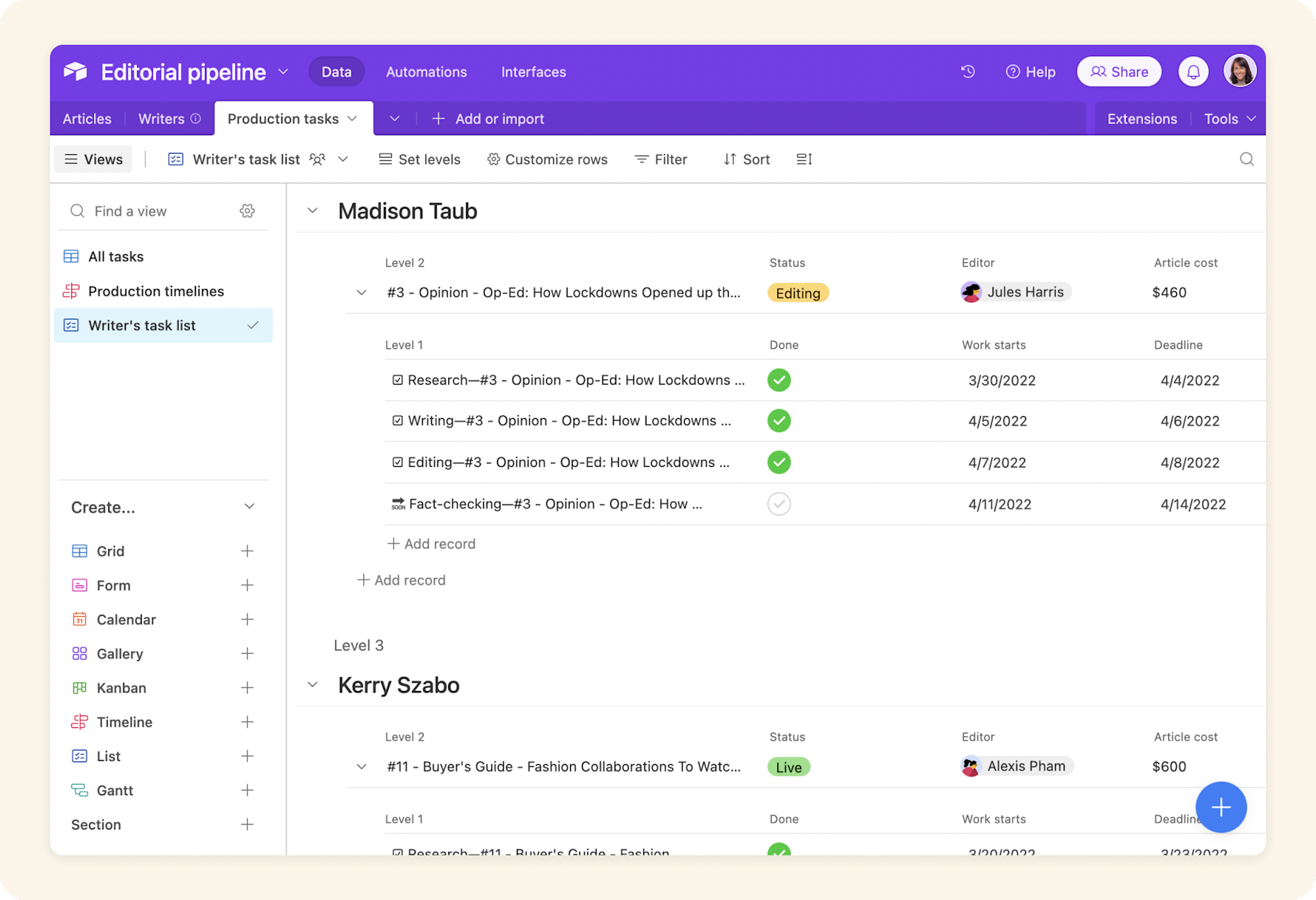Expand the Production tasks table menu

point(352,118)
